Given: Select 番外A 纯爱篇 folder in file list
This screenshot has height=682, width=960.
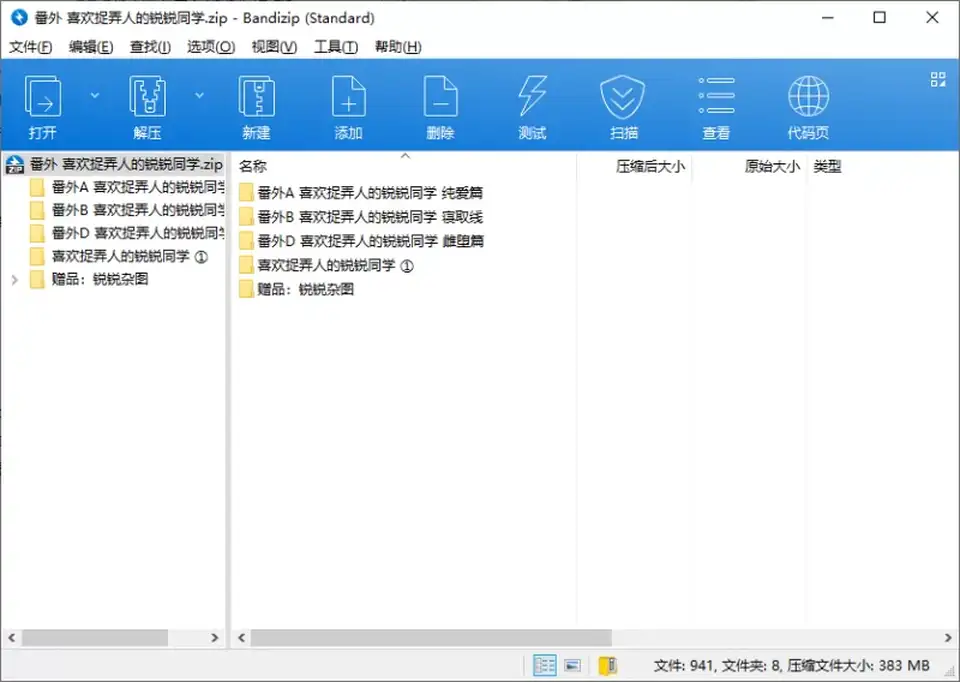Looking at the screenshot, I should [361, 193].
